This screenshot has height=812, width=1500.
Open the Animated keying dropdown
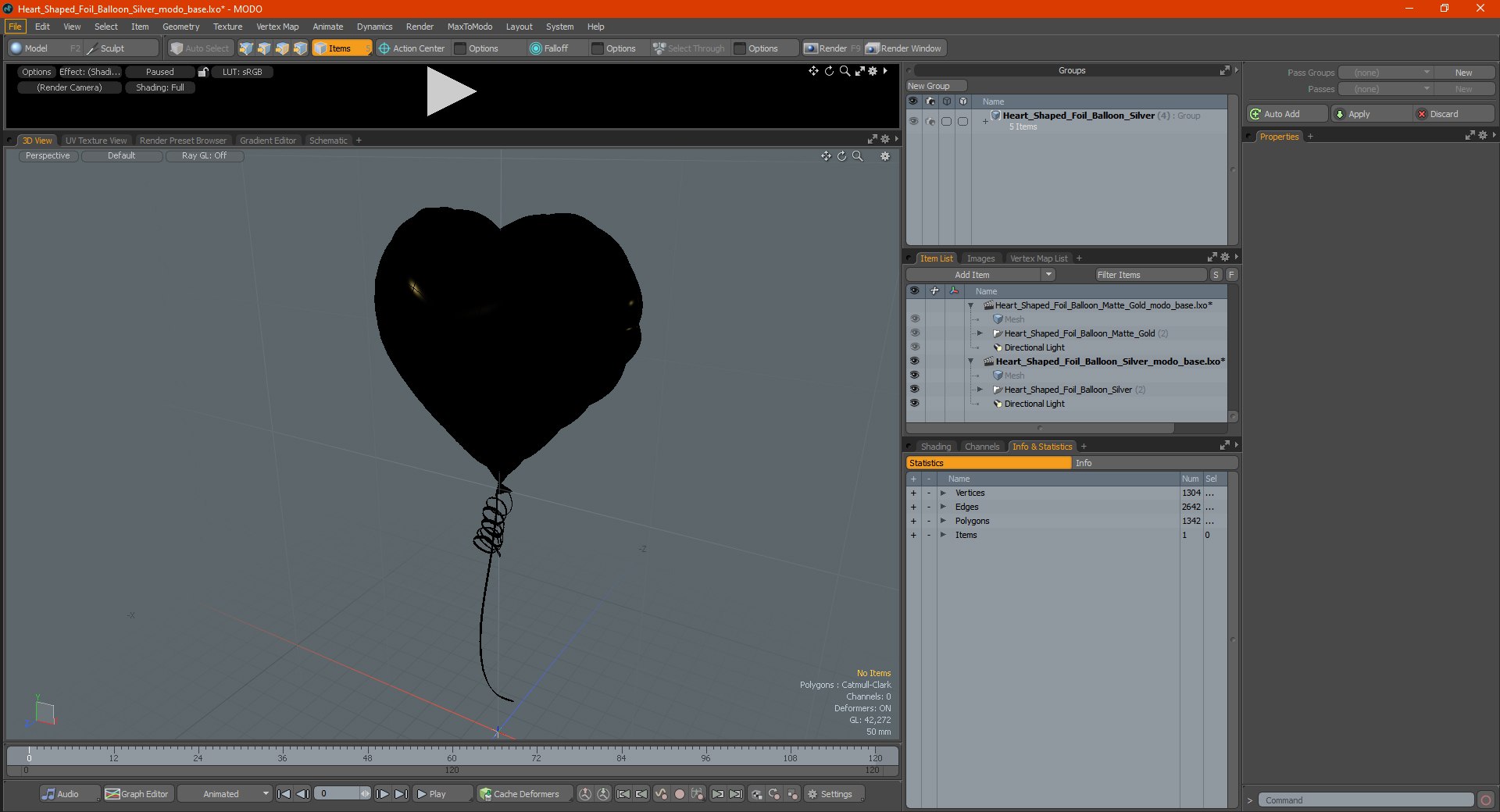(224, 794)
